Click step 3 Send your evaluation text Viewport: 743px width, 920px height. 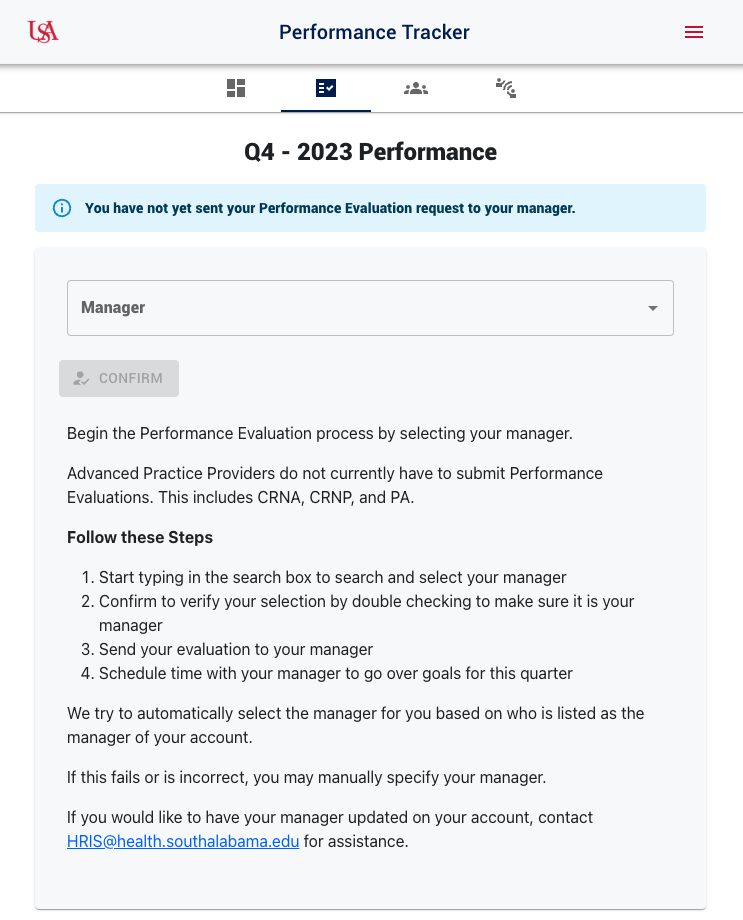click(x=236, y=649)
